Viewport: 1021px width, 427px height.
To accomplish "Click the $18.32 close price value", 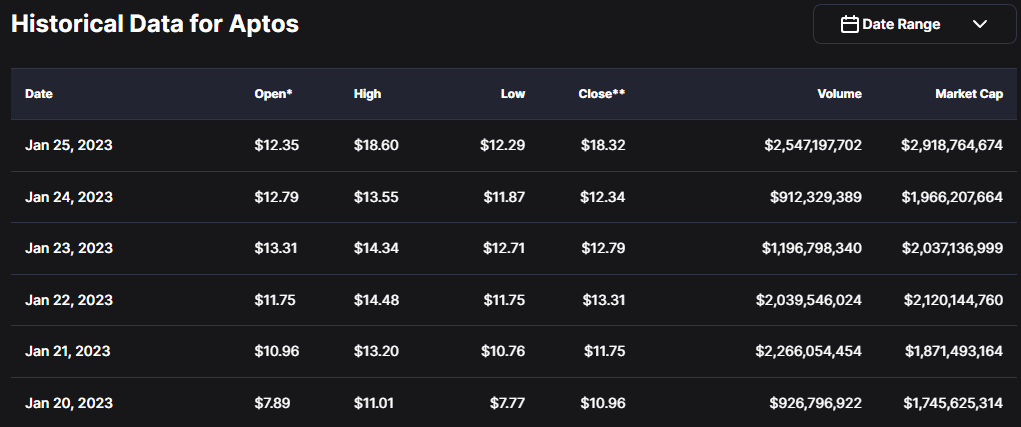I will 602,145.
